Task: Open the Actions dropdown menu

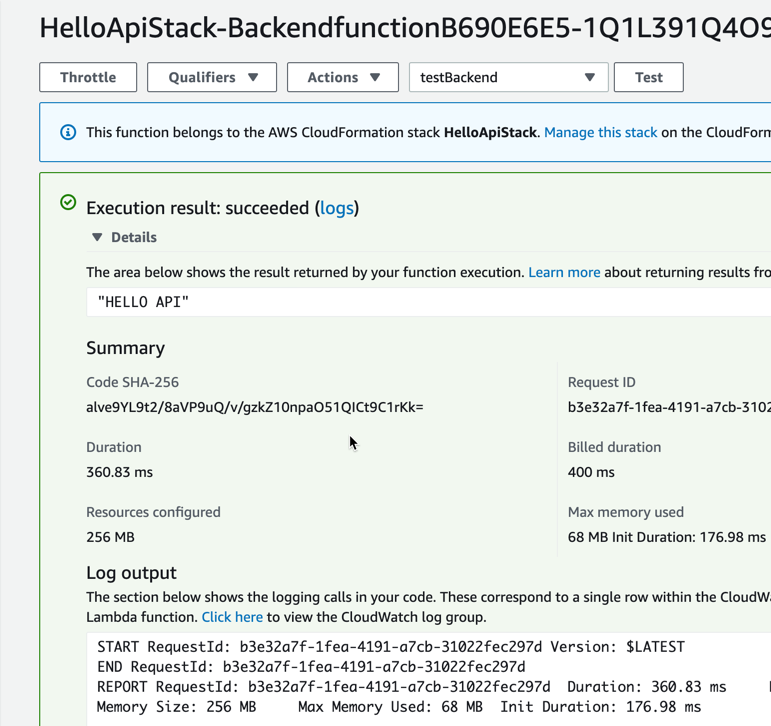Action: point(343,77)
